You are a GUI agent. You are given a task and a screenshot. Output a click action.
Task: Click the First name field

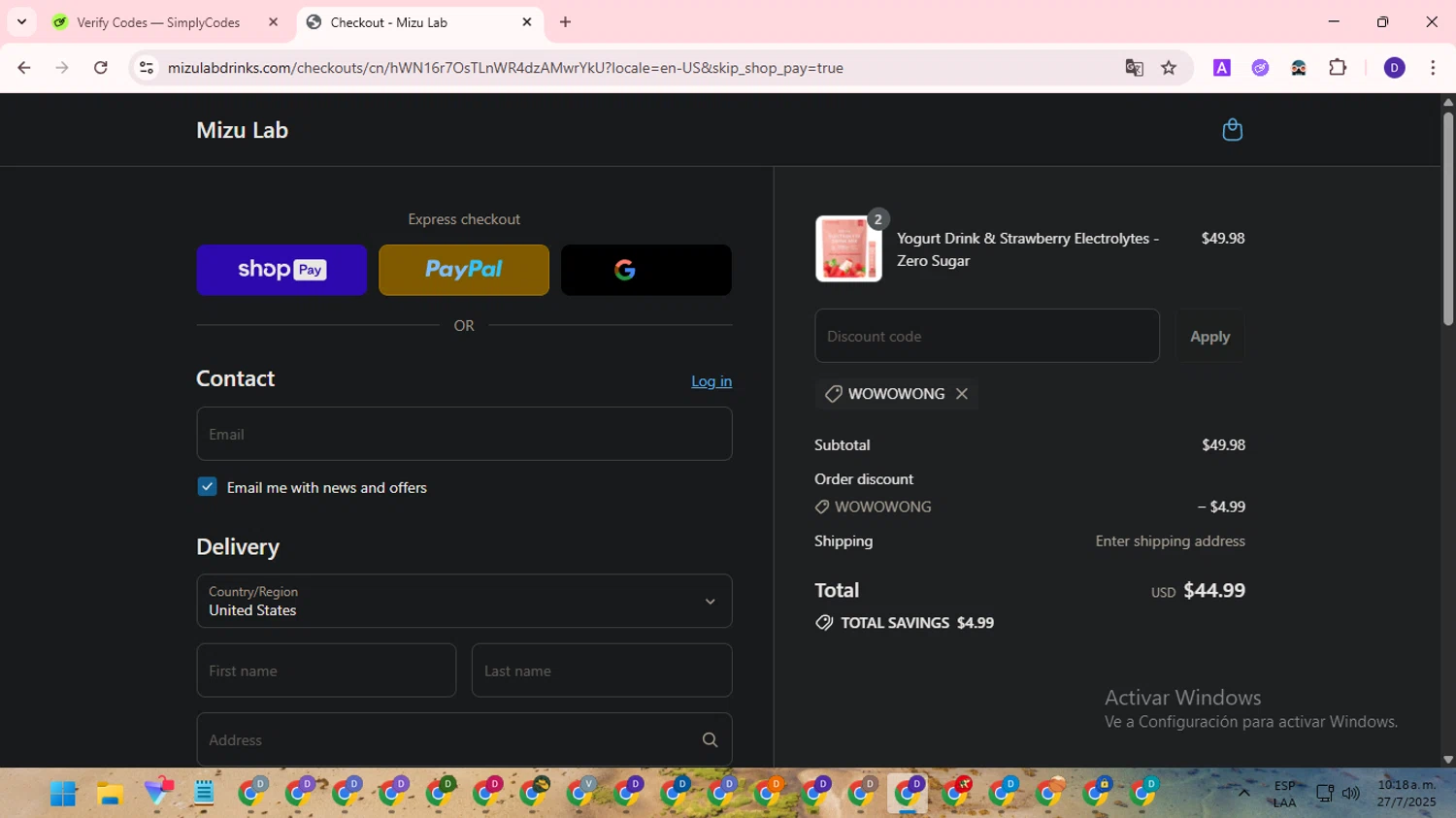click(x=326, y=671)
